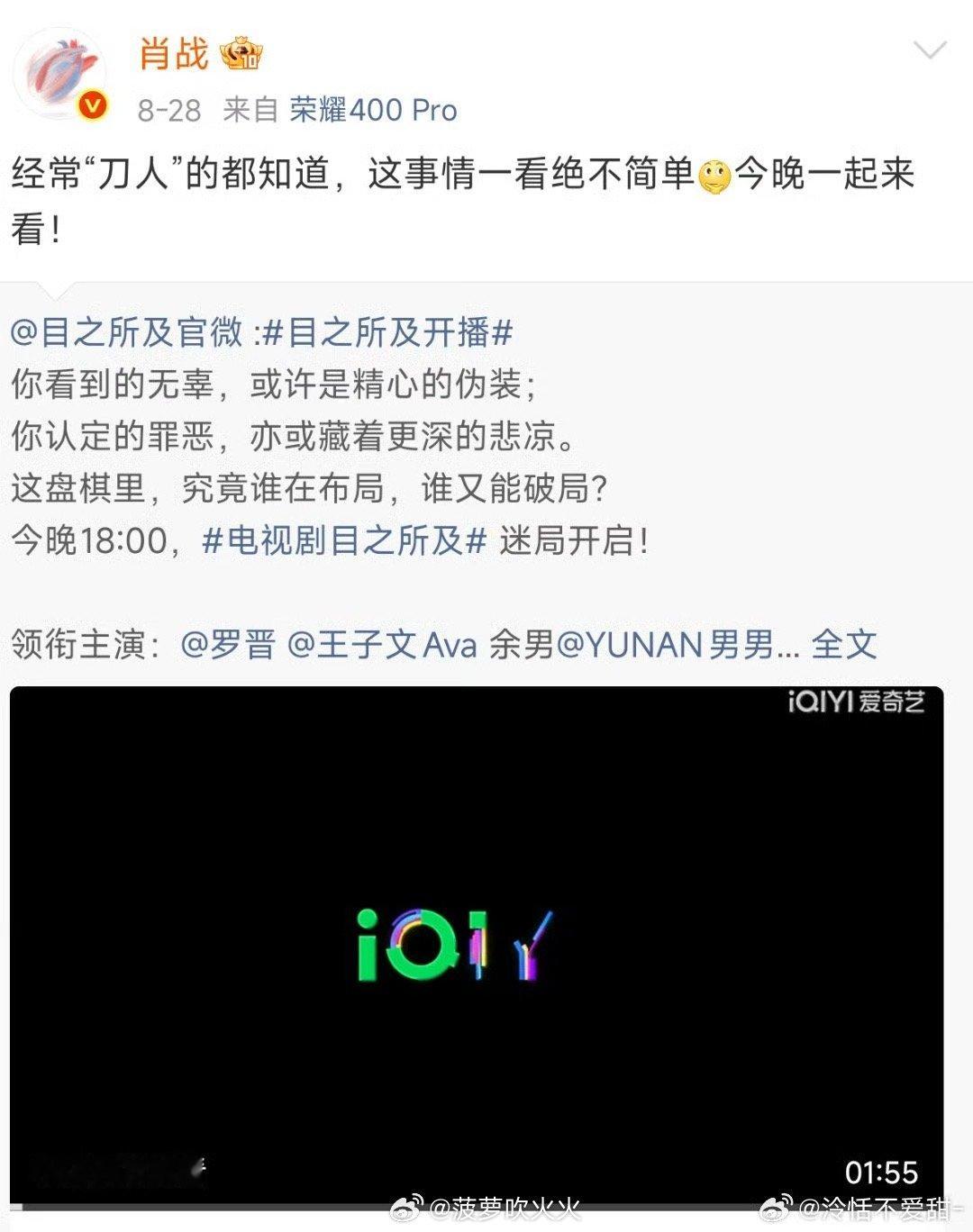Tap the orange verified V badge
The width and height of the screenshot is (973, 1232).
(93, 107)
